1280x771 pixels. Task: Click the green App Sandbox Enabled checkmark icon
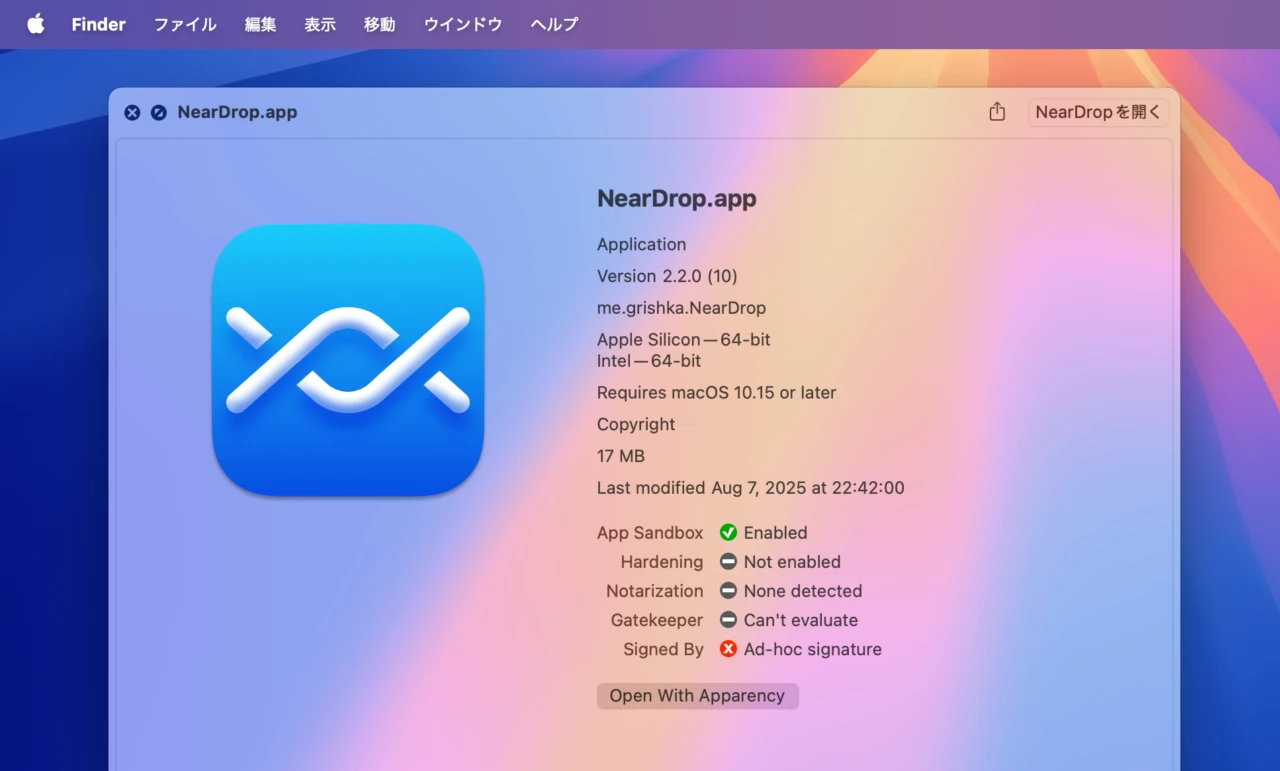tap(728, 532)
